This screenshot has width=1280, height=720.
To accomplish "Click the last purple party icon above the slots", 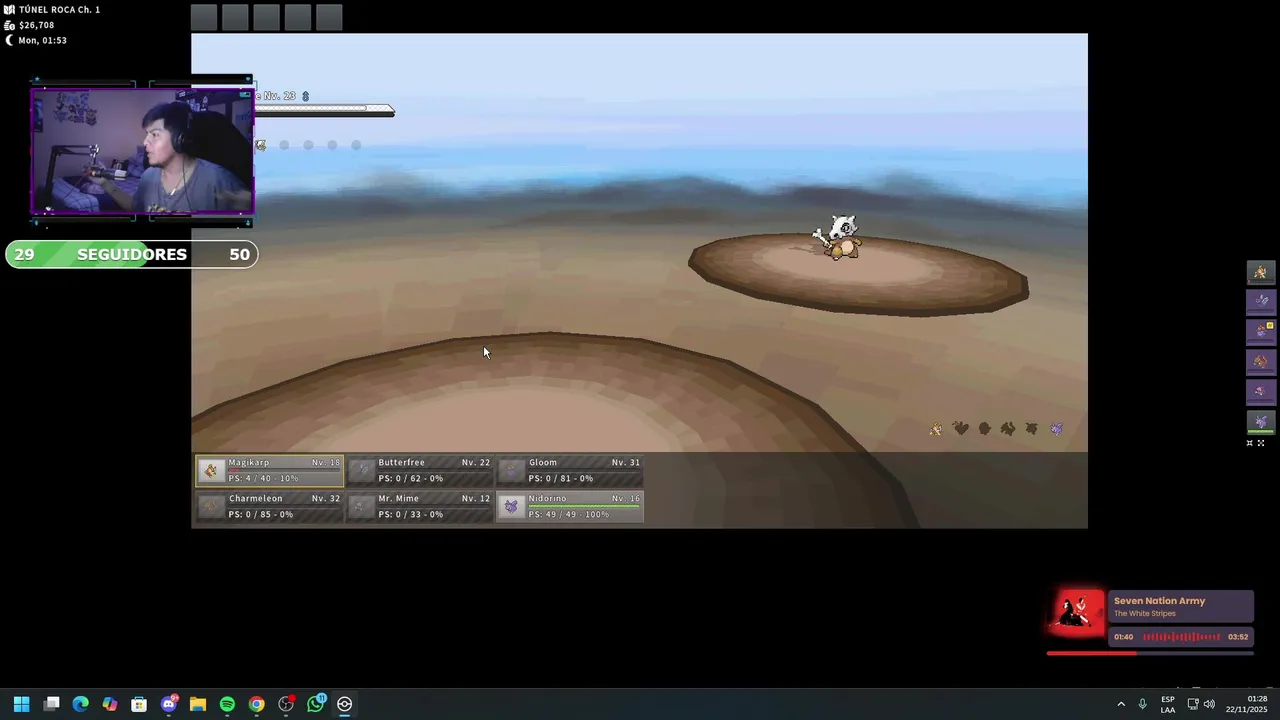I will tap(1056, 429).
